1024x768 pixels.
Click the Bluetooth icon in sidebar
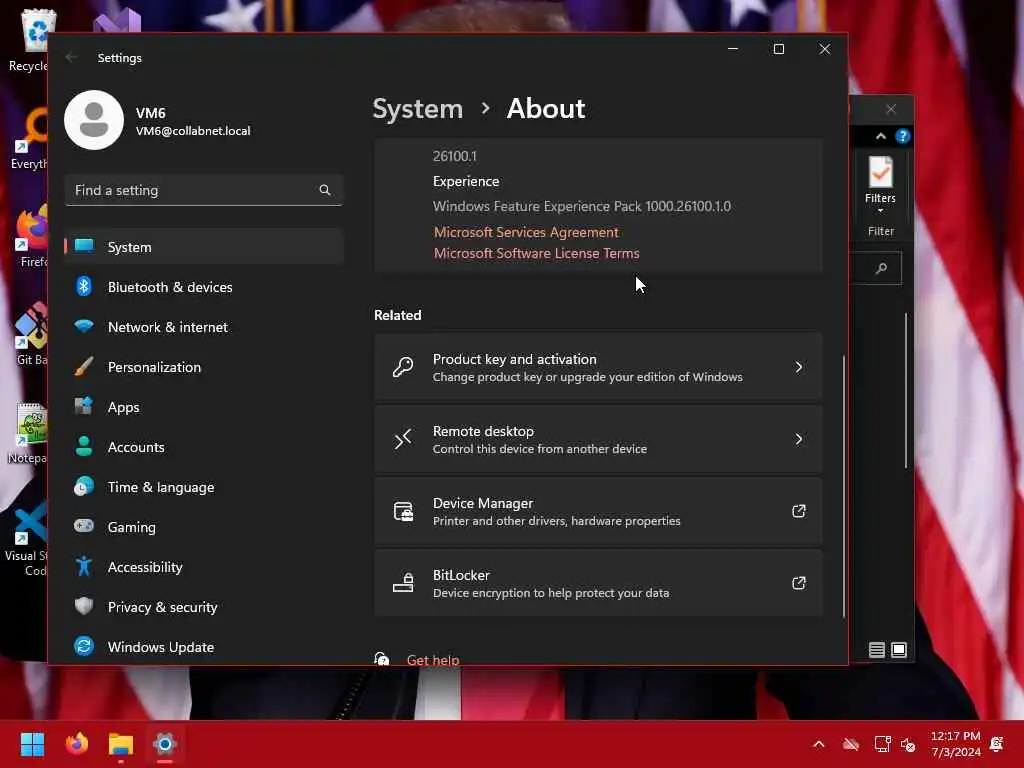click(84, 286)
